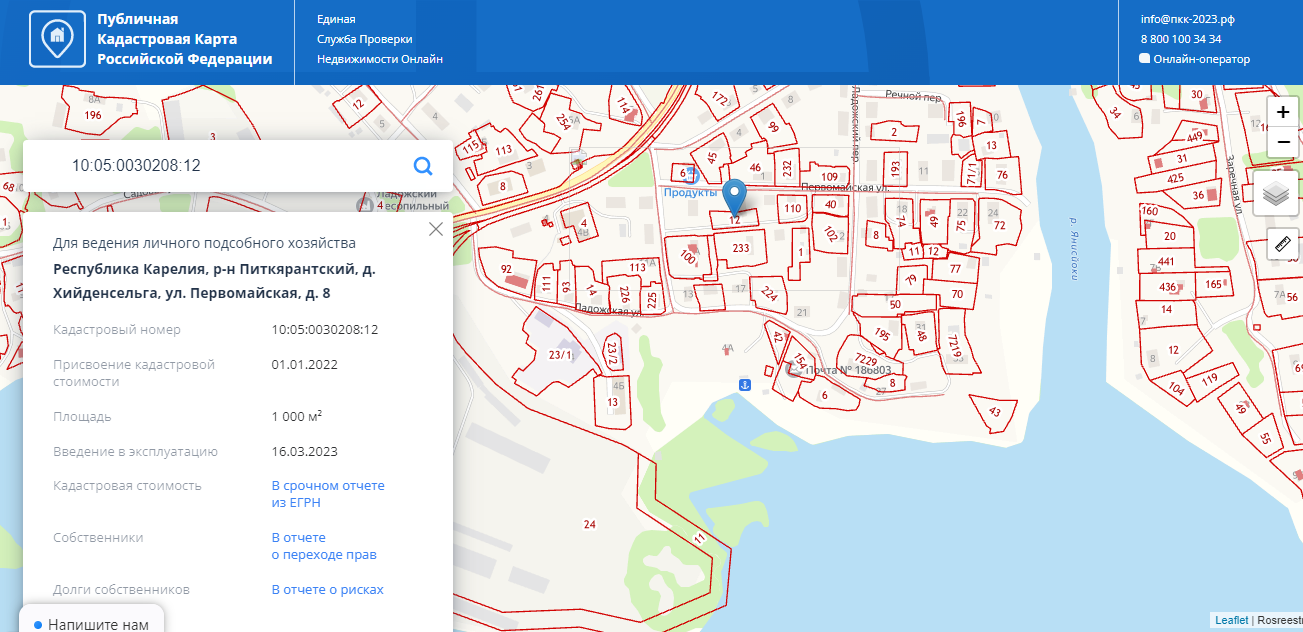Screen dimensions: 1303x632
Task: Select parcel 233 on the map
Action: coord(741,248)
